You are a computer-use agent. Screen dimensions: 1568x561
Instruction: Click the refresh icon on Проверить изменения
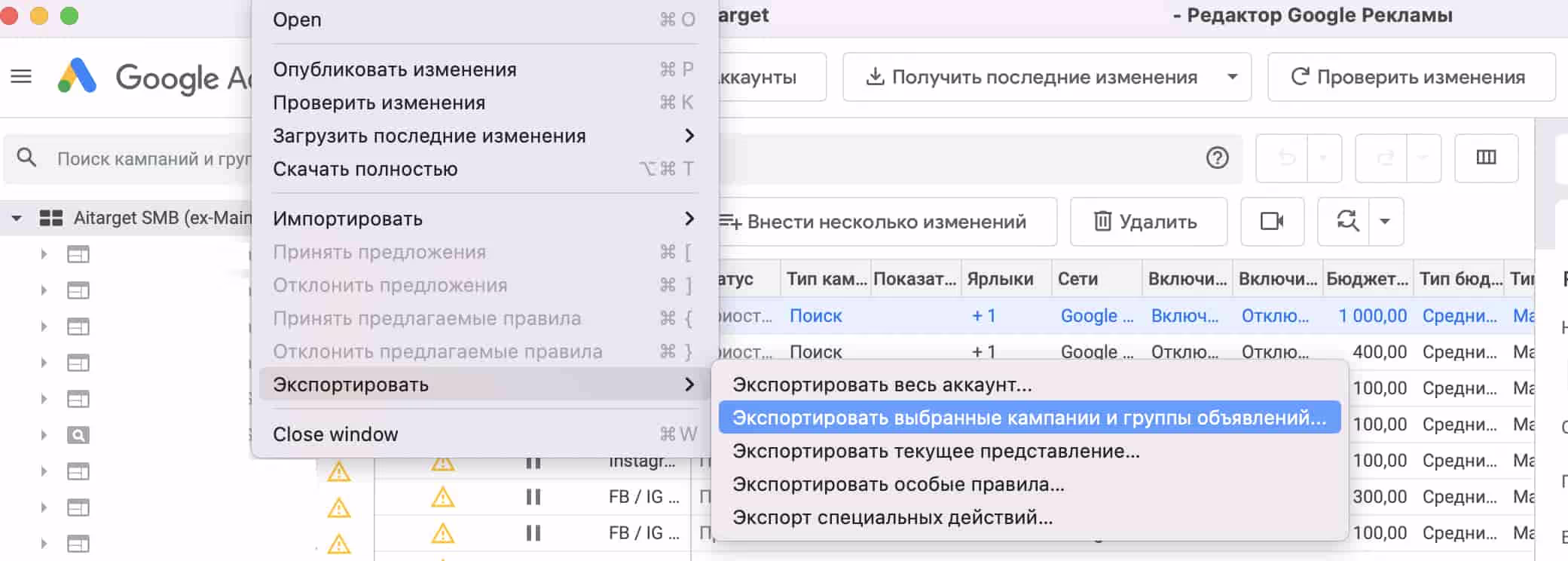pyautogui.click(x=1299, y=77)
